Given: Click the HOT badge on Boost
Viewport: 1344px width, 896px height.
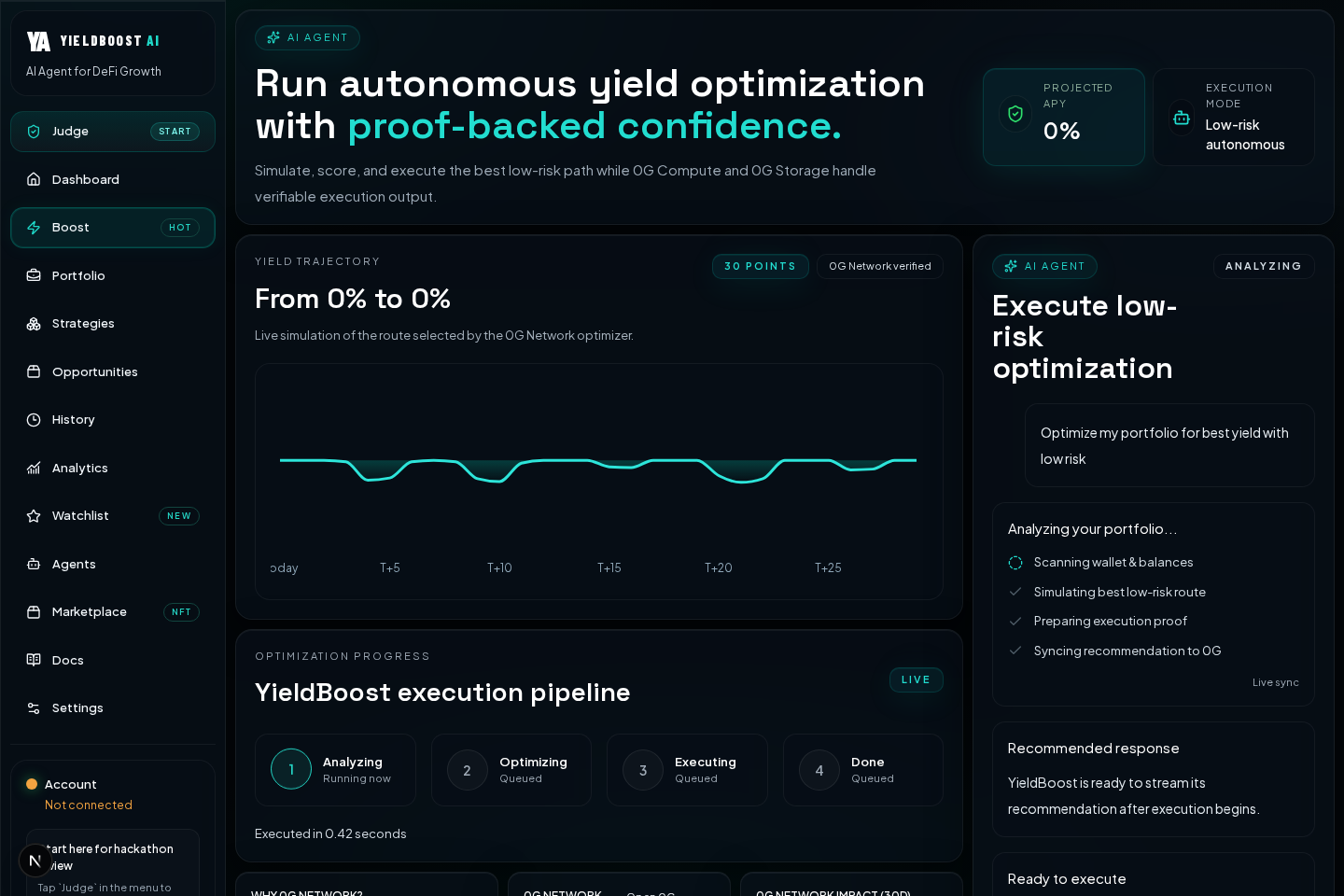Looking at the screenshot, I should tap(180, 228).
